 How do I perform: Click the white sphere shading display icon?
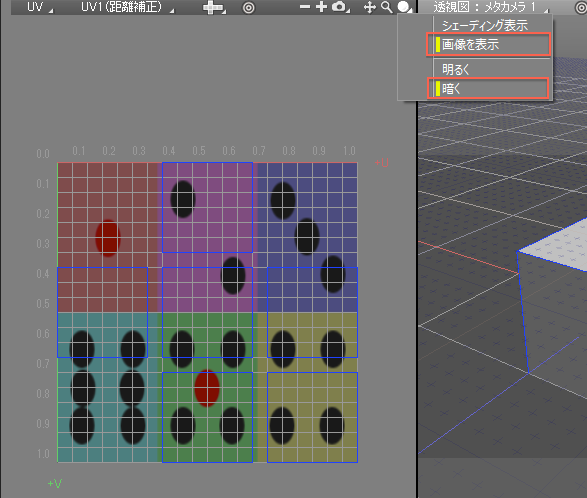[403, 7]
